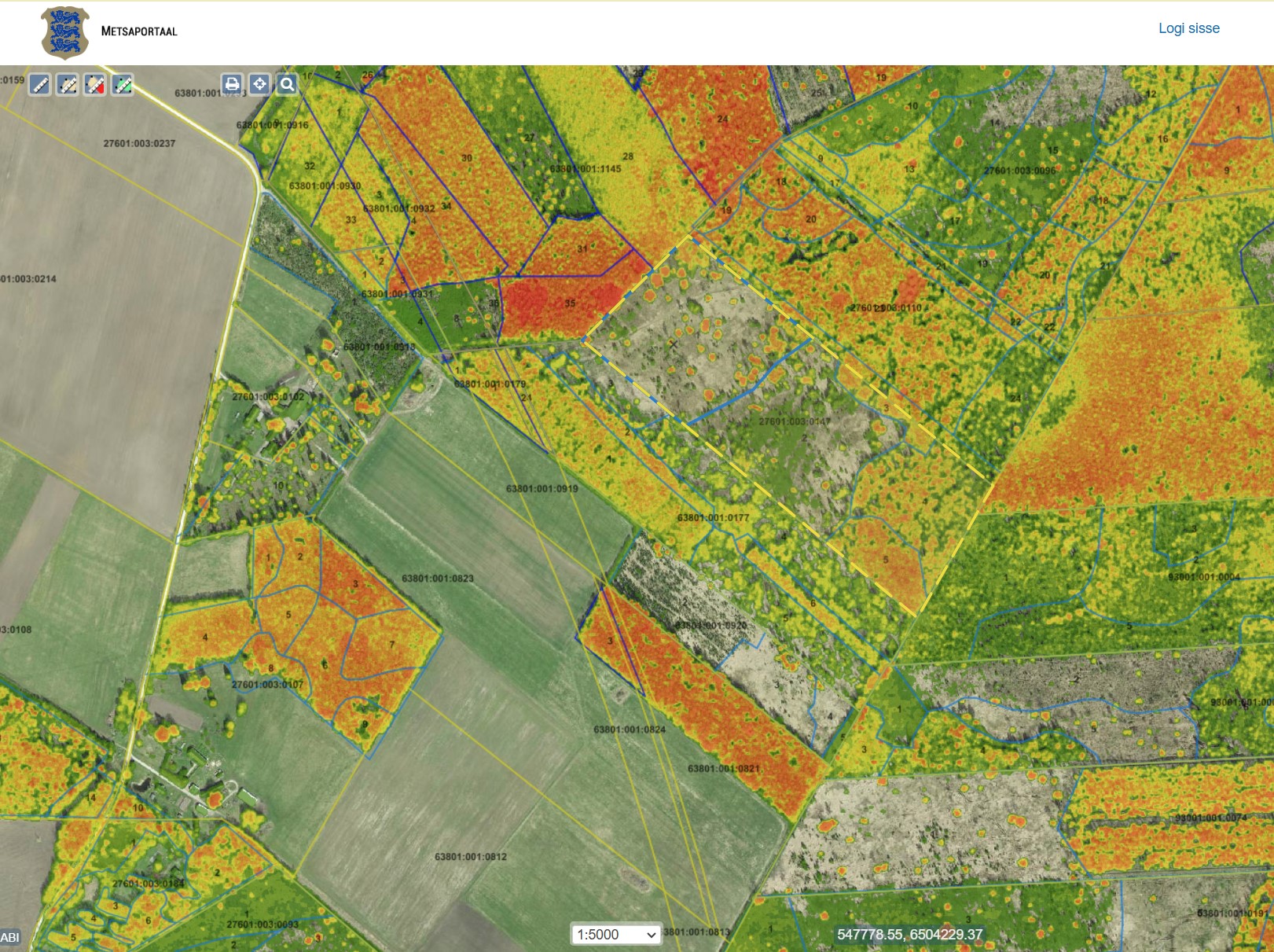Click parcel label 63801:001:0812 on map
Screen dimensions: 1274x952
[471, 857]
